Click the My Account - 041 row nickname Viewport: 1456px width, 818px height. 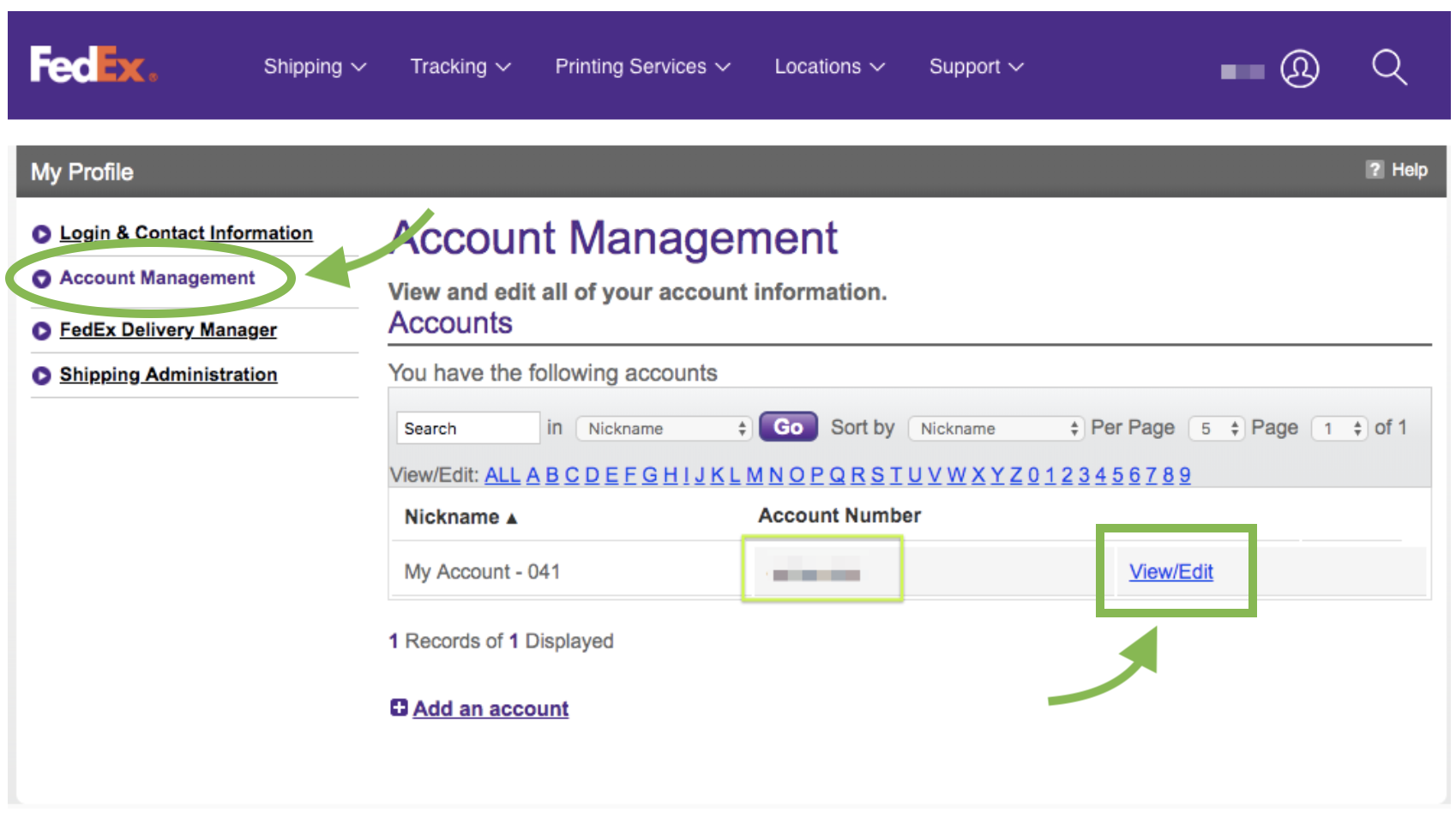point(482,571)
